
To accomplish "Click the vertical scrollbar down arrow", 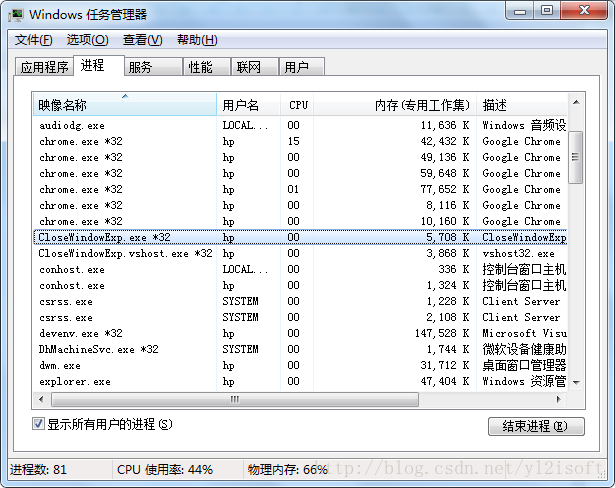I will pos(576,382).
